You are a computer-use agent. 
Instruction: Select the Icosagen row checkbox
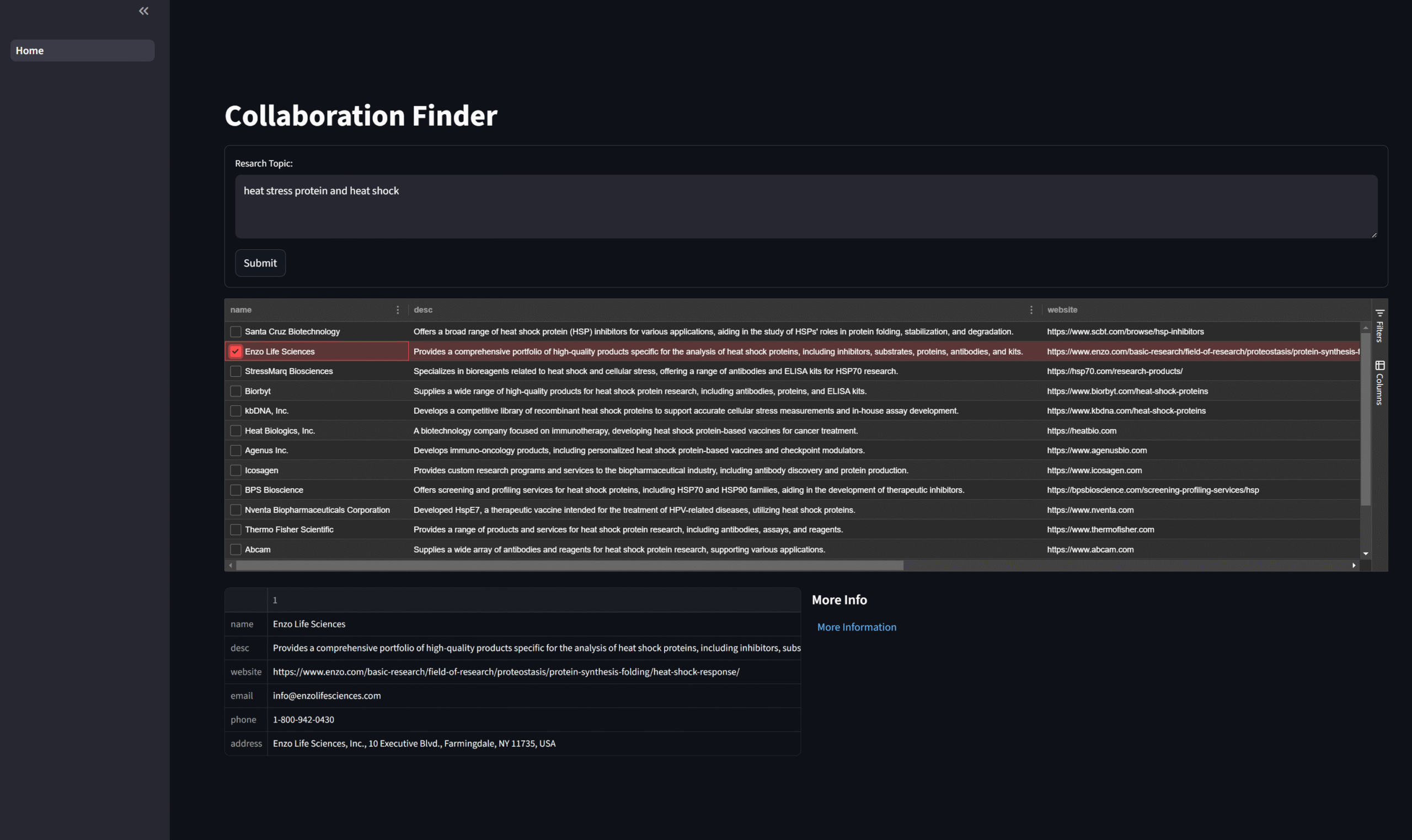tap(236, 470)
